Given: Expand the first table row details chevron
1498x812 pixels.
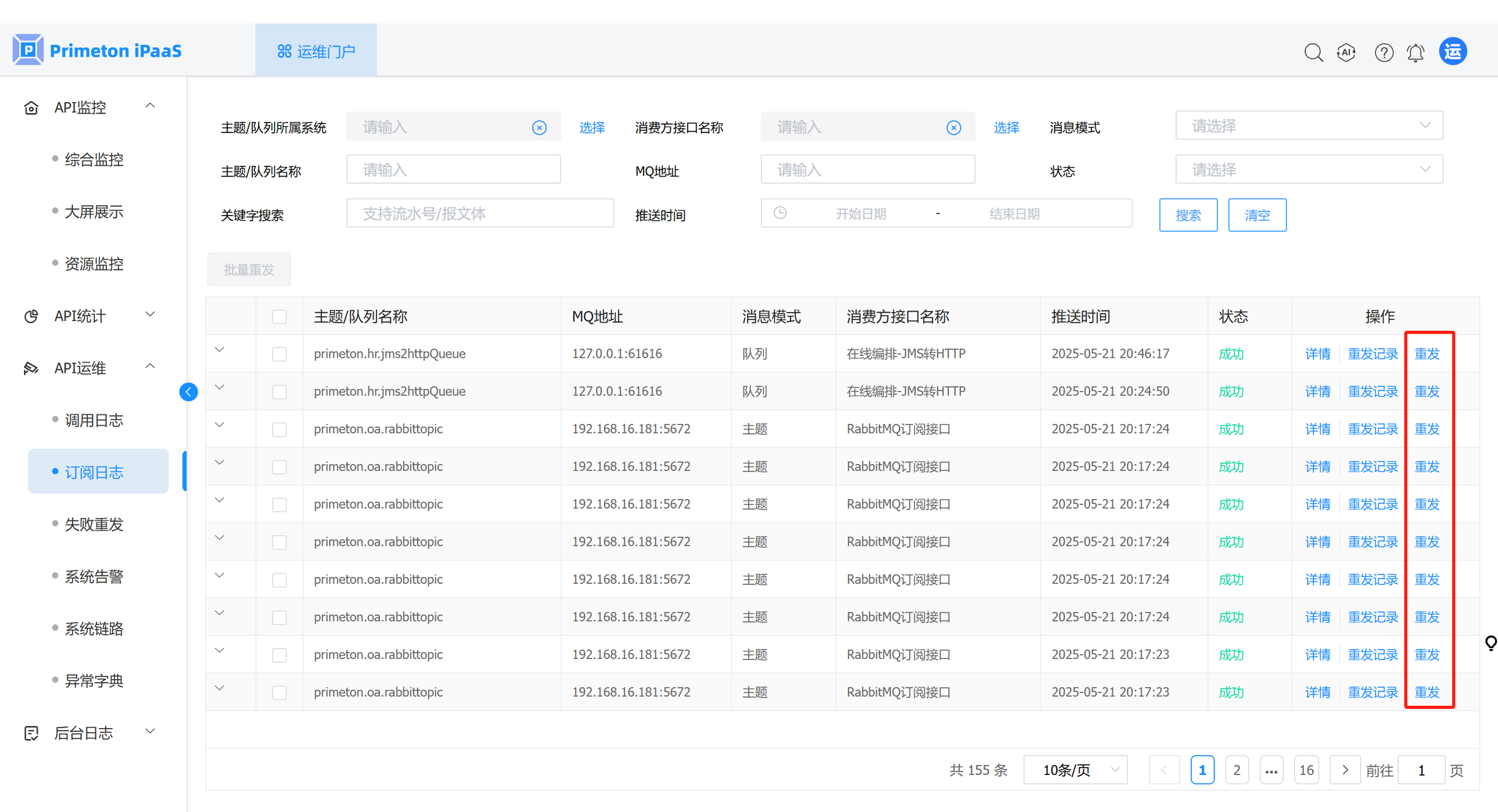Looking at the screenshot, I should (x=220, y=350).
